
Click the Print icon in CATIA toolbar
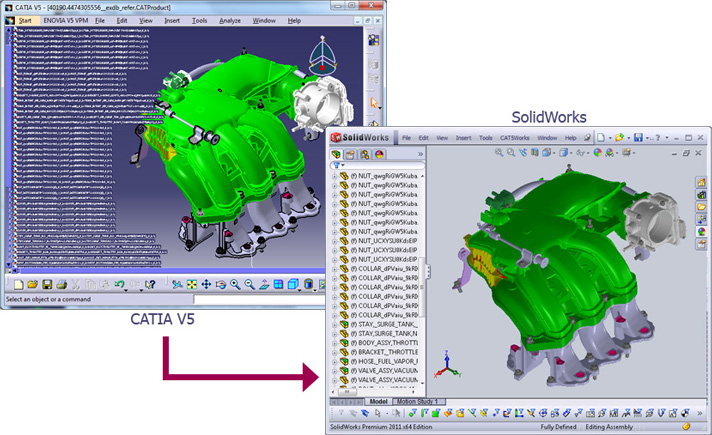[x=61, y=285]
